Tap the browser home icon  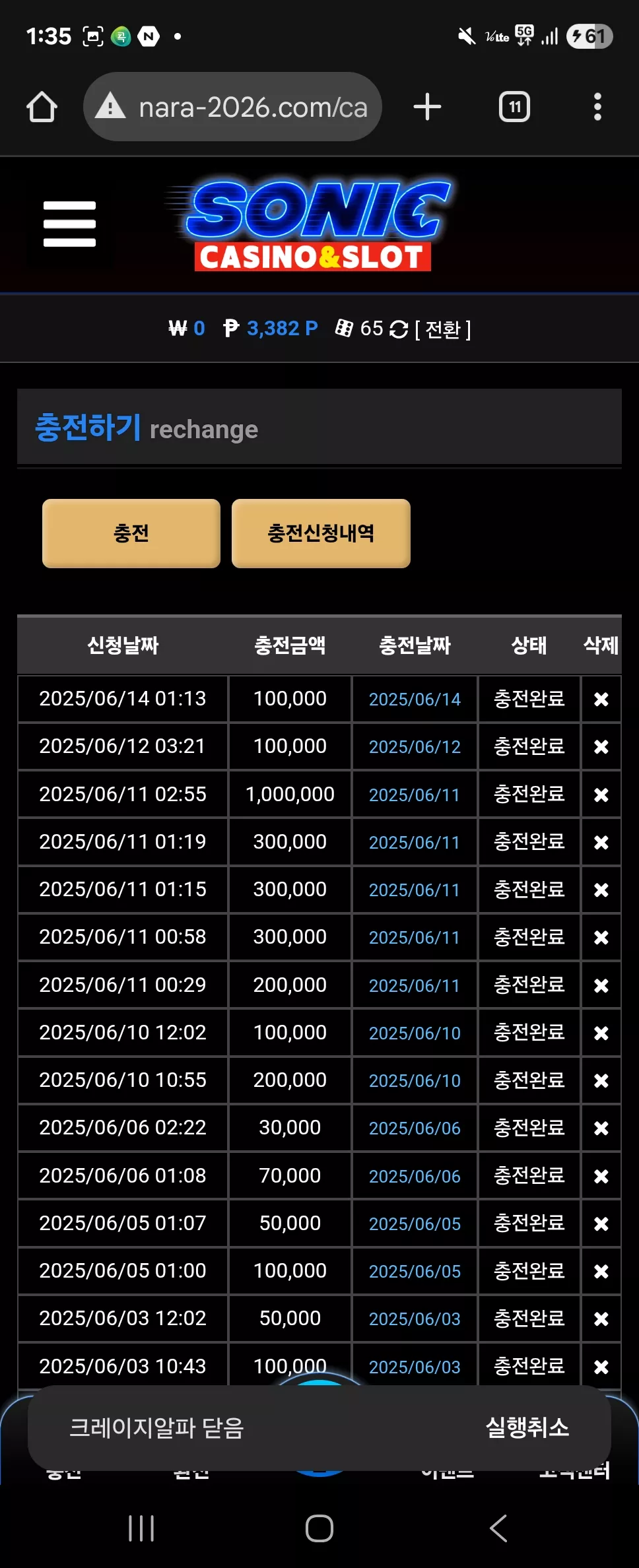(x=42, y=107)
